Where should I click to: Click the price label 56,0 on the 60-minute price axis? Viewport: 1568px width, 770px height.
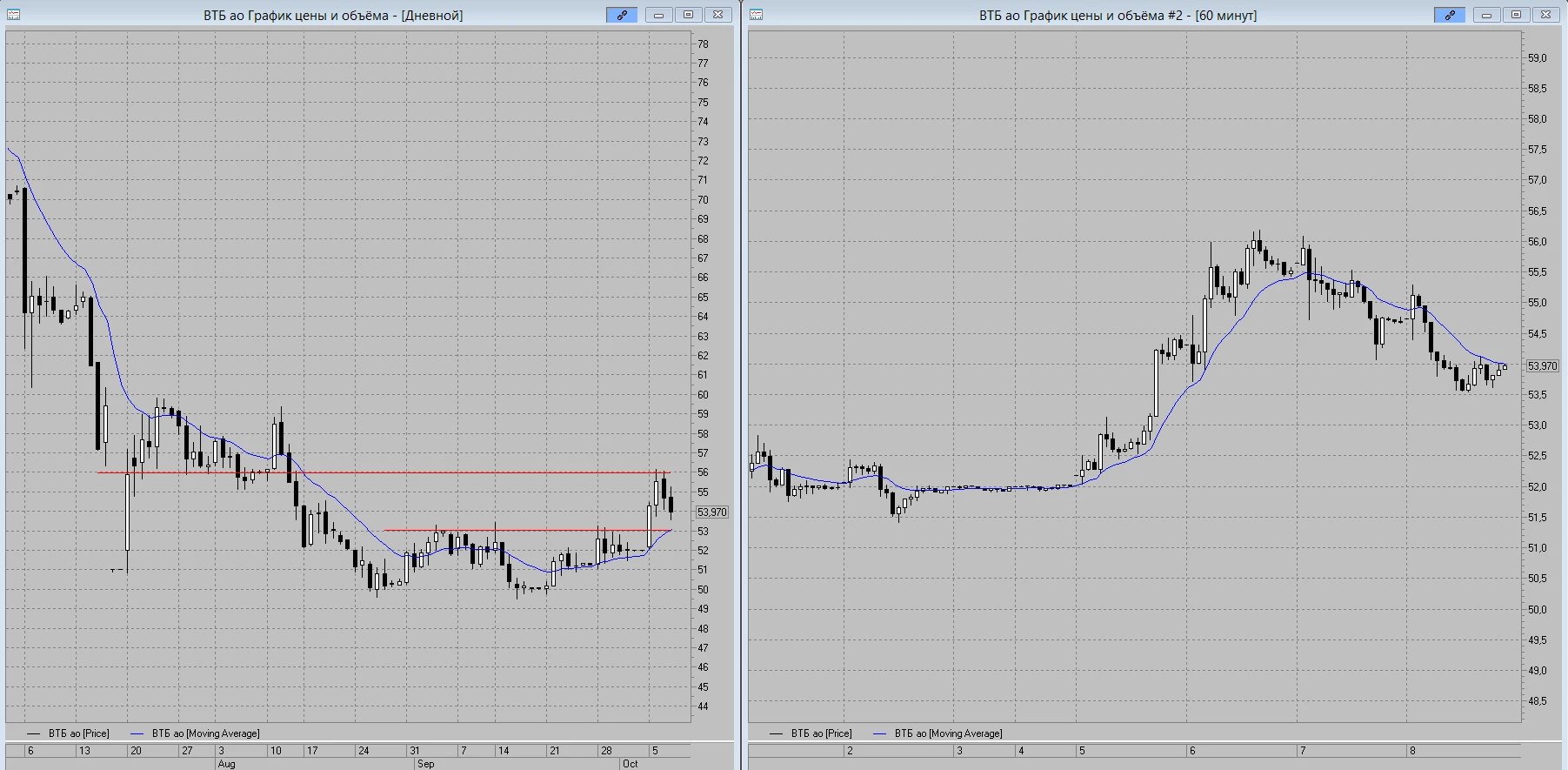click(x=1538, y=242)
